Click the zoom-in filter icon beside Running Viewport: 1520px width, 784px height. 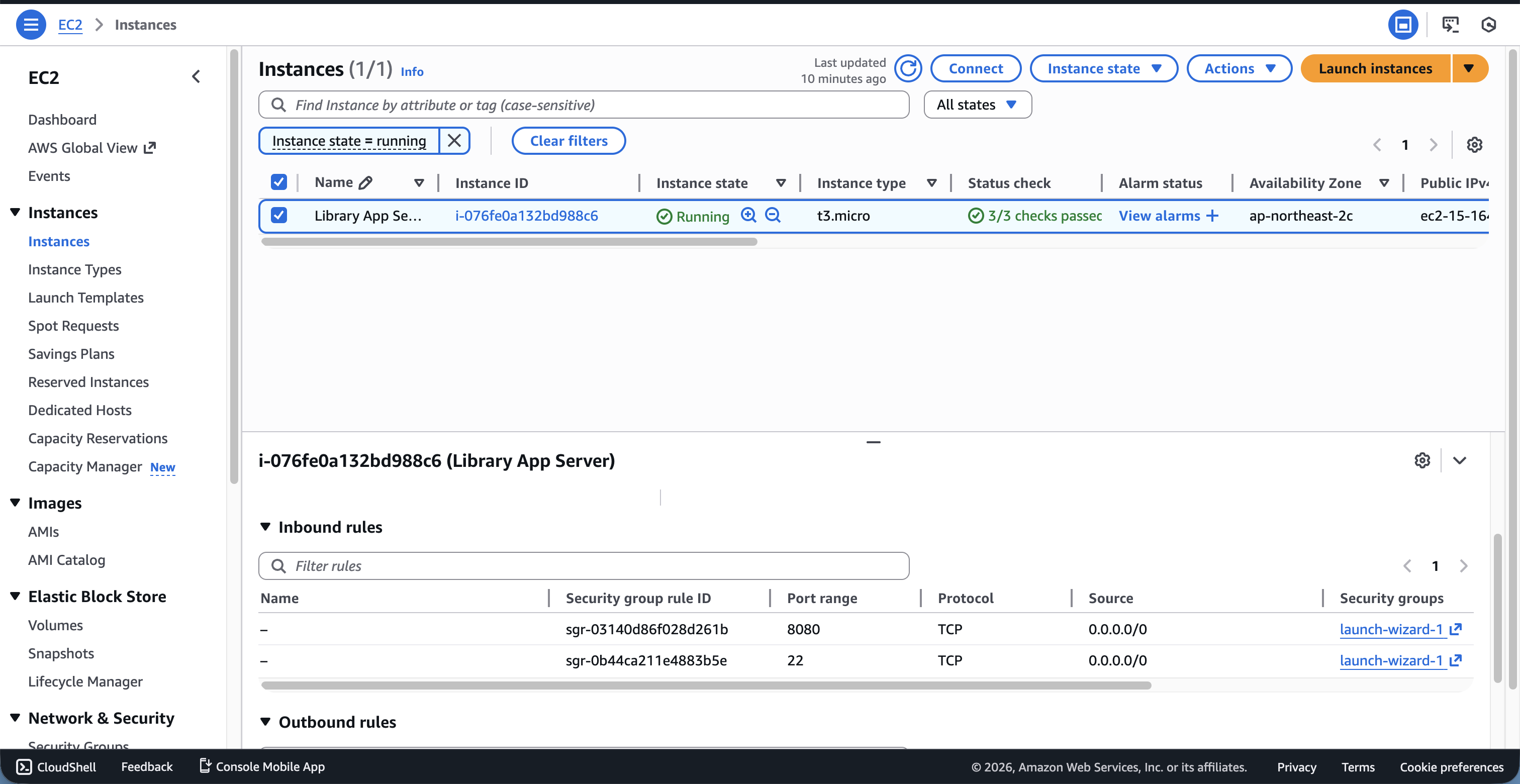748,215
